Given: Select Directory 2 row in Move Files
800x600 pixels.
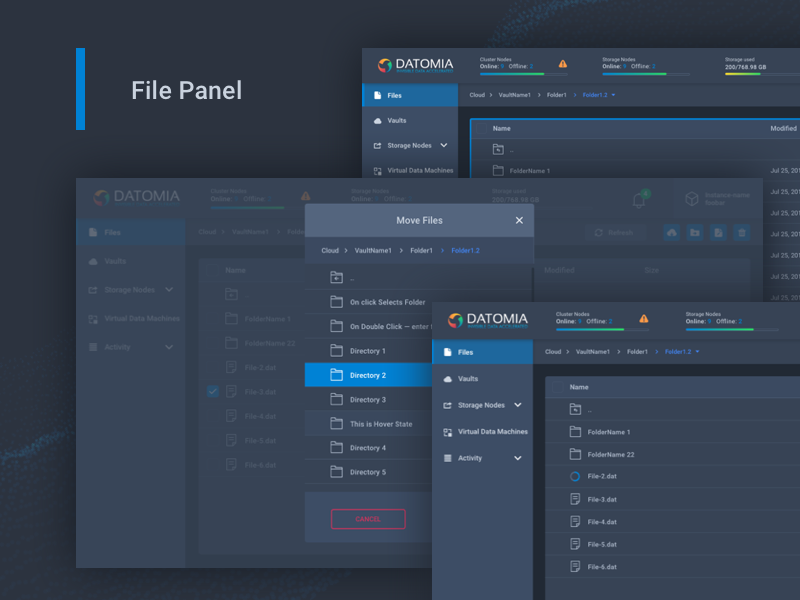Looking at the screenshot, I should (368, 375).
